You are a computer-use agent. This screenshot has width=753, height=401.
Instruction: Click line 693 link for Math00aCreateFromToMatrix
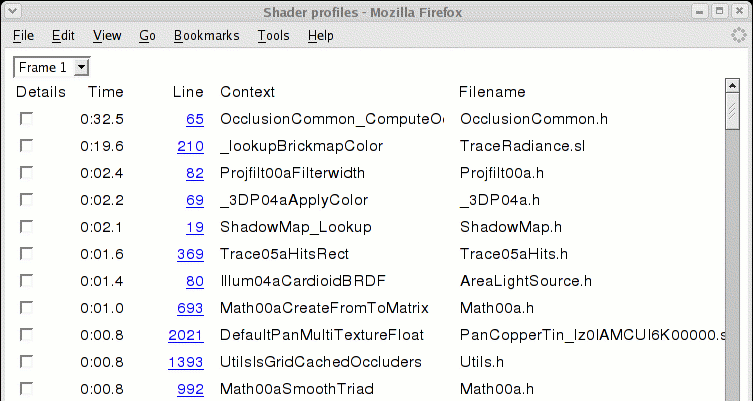click(x=190, y=308)
